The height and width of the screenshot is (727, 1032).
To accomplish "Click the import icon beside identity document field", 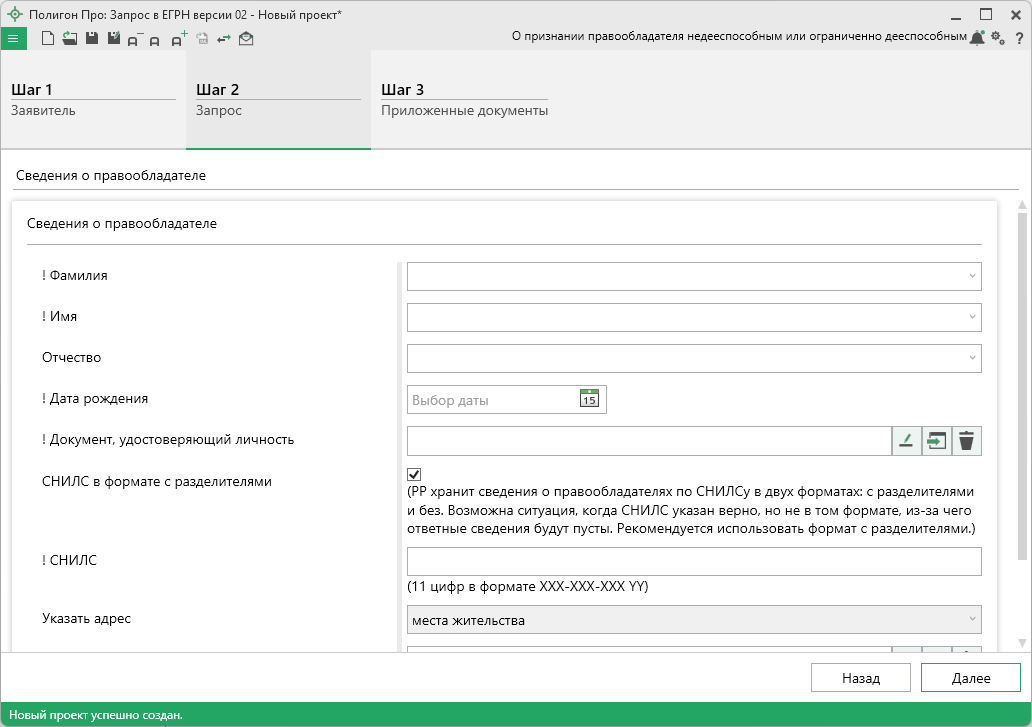I will tap(936, 441).
